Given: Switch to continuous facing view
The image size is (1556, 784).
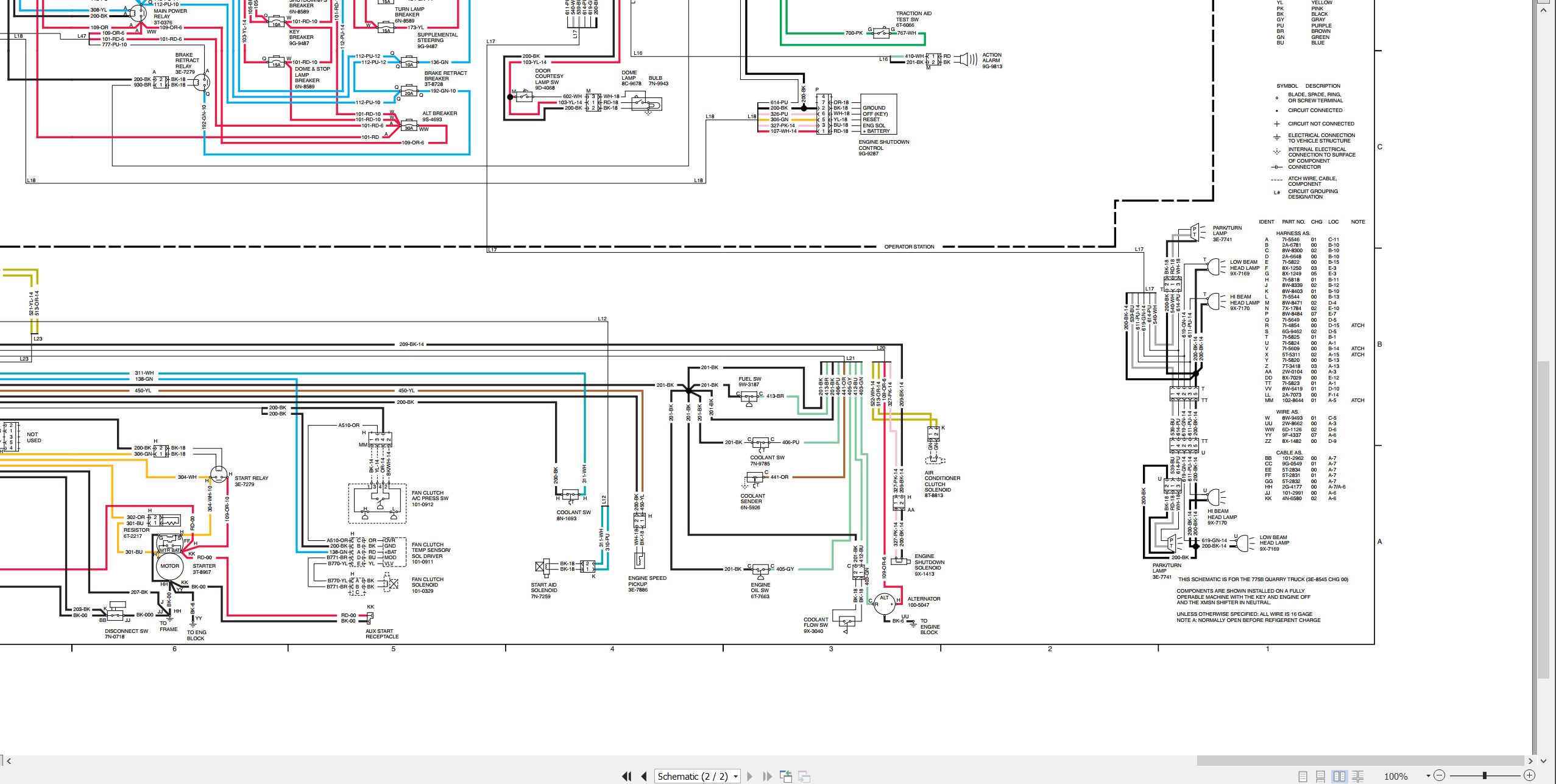Looking at the screenshot, I should [x=1358, y=776].
